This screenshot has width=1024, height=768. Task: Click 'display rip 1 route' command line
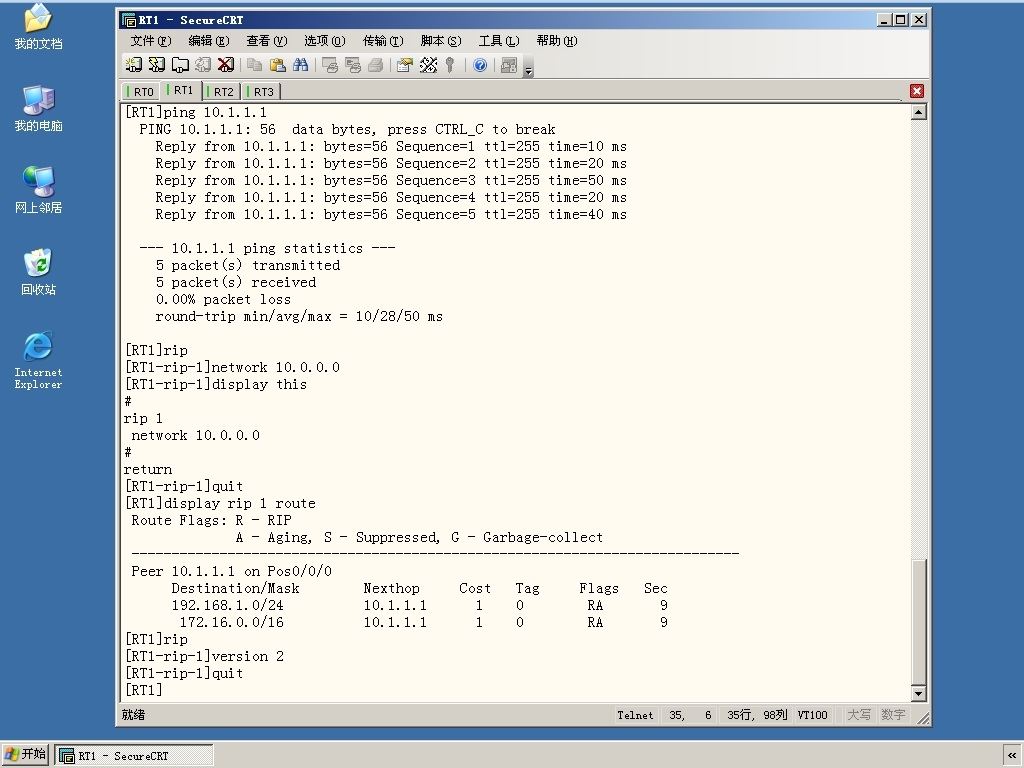pyautogui.click(x=220, y=503)
